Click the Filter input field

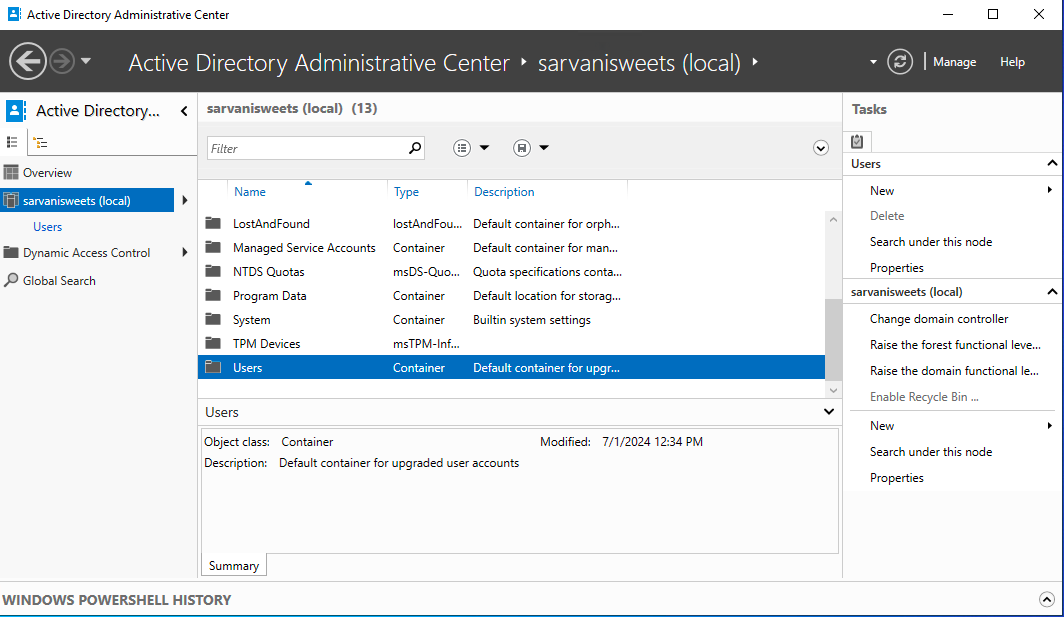coord(307,148)
